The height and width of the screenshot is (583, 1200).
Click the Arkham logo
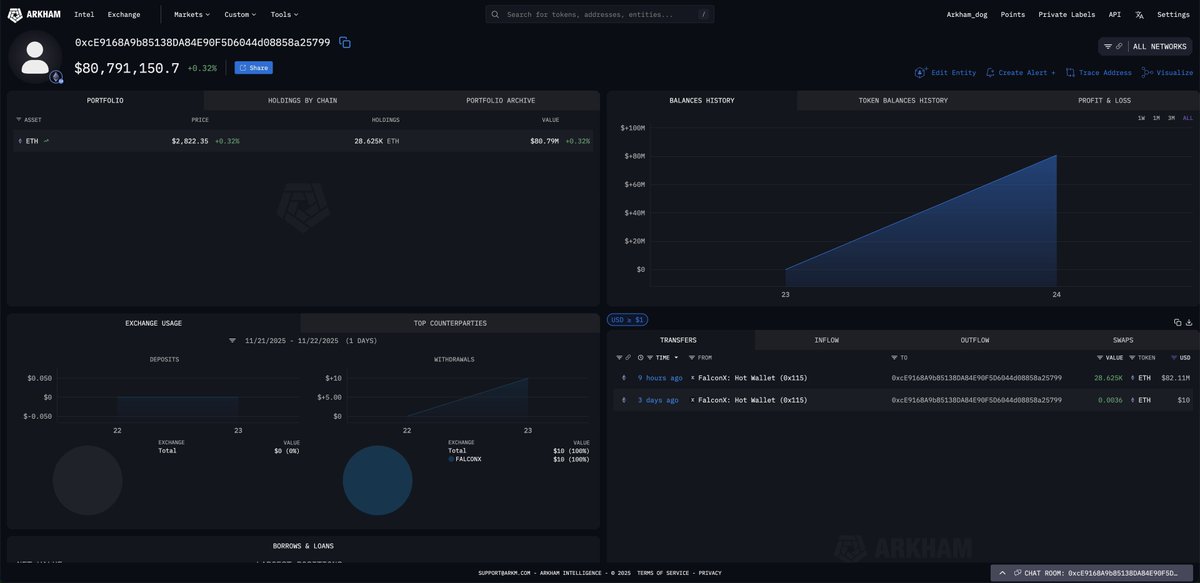(x=32, y=12)
